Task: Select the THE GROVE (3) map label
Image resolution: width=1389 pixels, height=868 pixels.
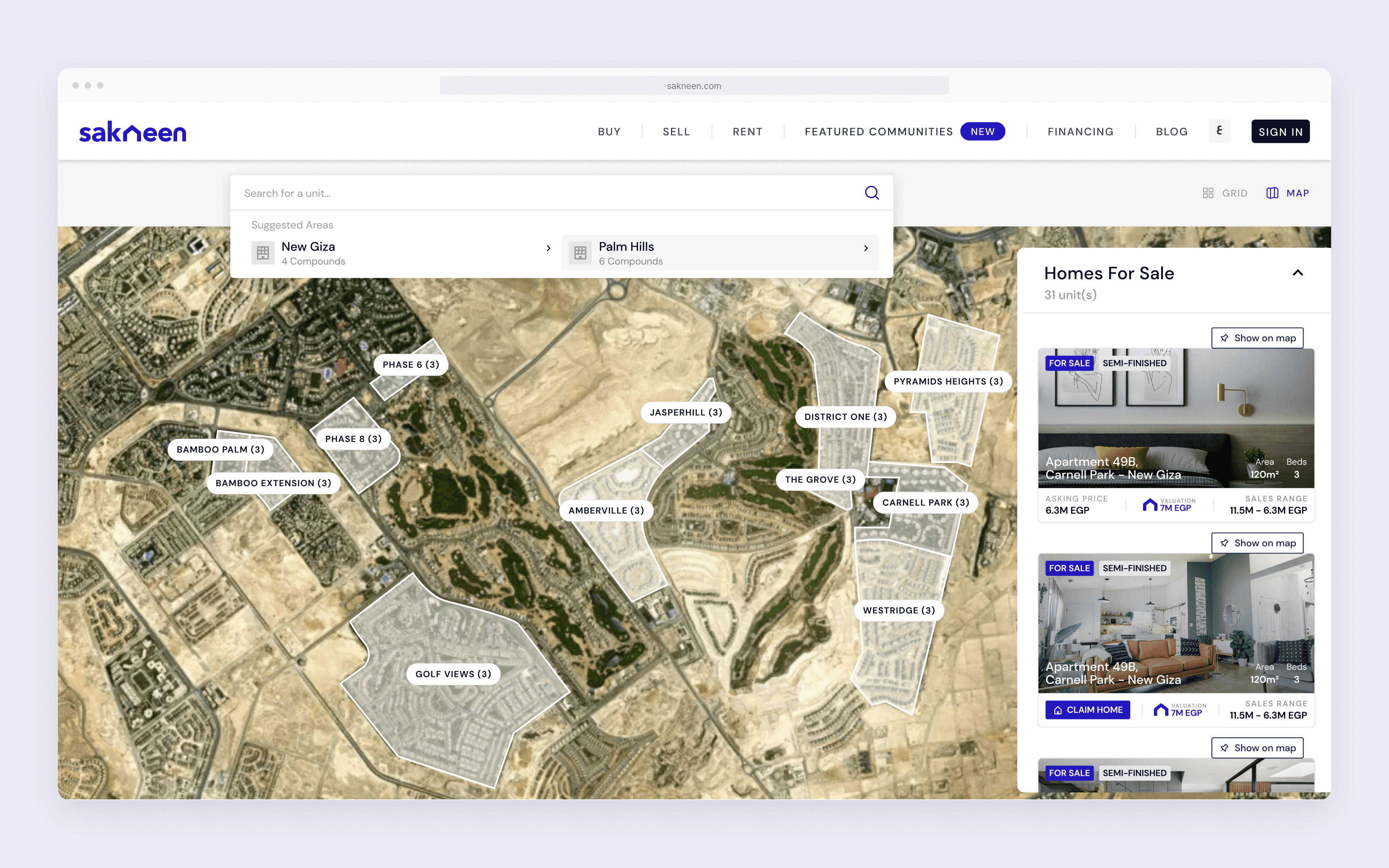Action: (x=820, y=479)
